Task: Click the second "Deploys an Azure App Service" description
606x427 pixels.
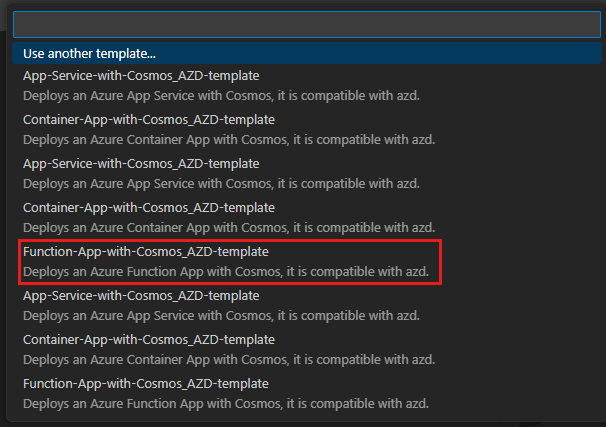Action: [x=222, y=184]
